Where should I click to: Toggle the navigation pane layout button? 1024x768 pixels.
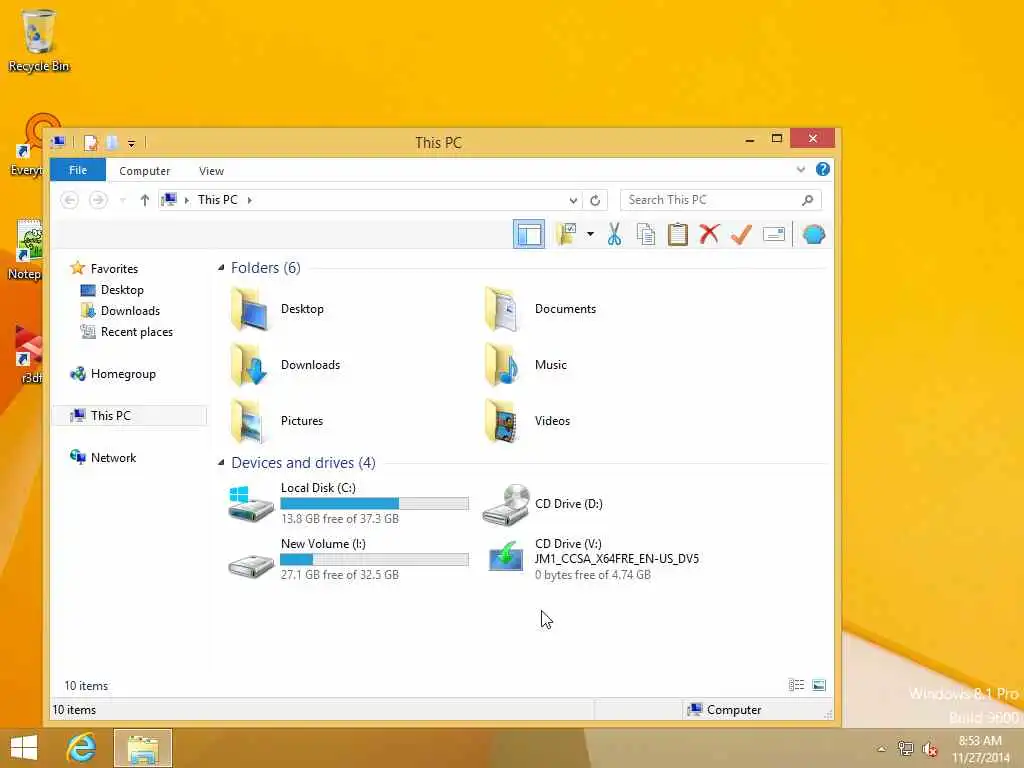[528, 234]
